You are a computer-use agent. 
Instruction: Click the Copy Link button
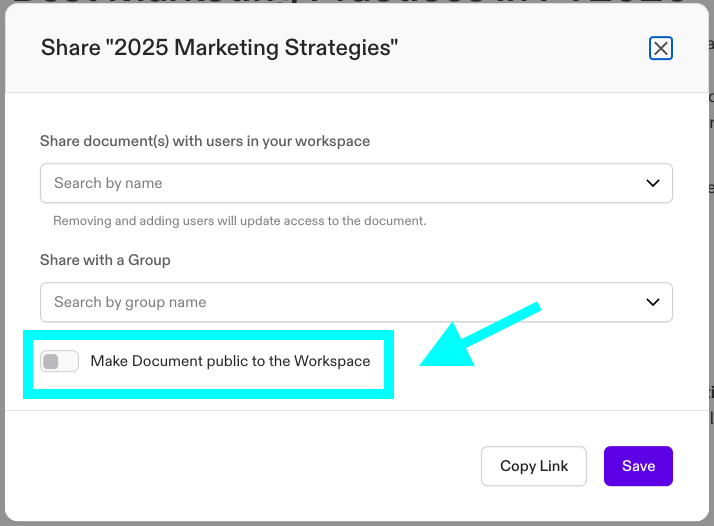click(x=534, y=466)
